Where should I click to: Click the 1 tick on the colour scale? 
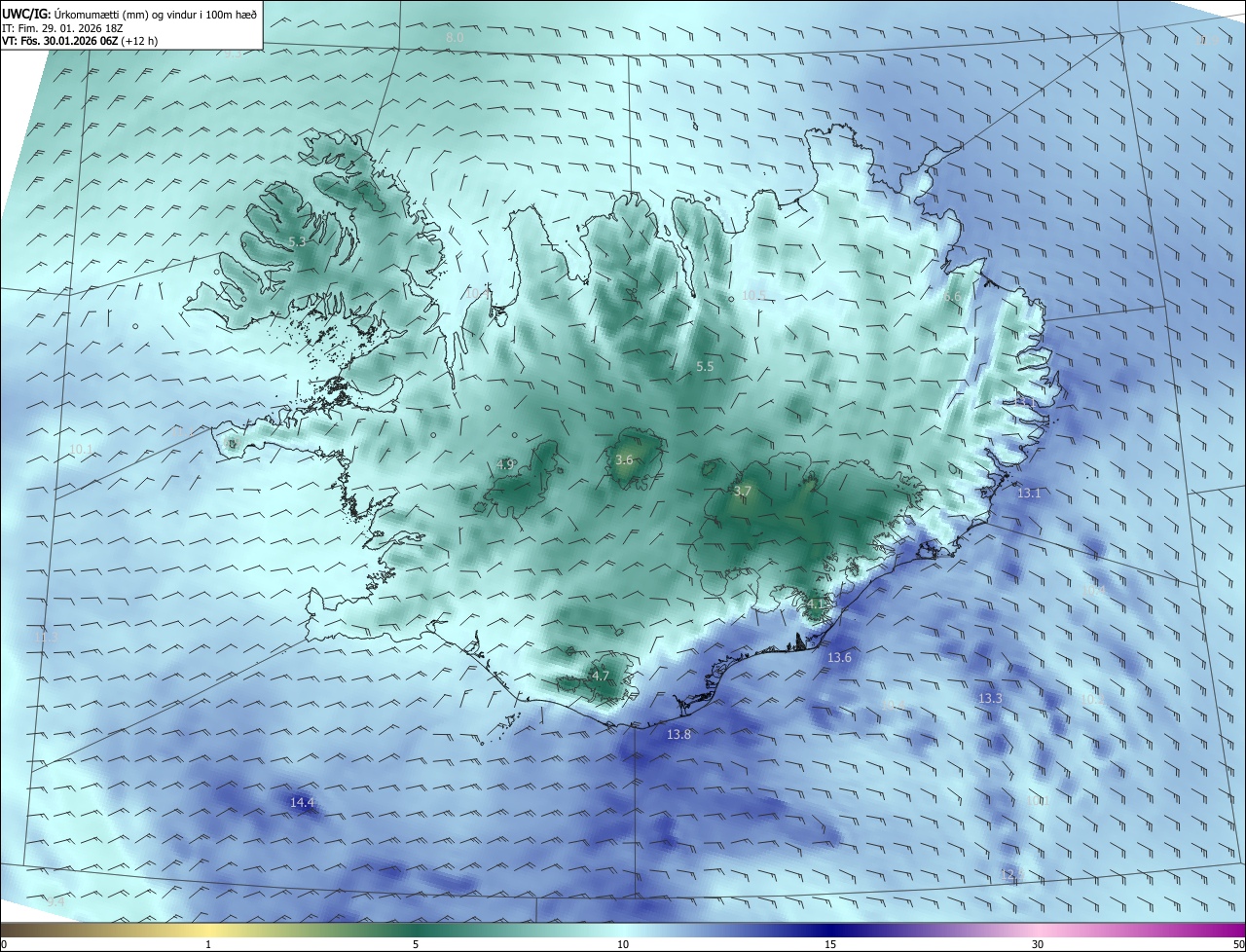coord(208,944)
